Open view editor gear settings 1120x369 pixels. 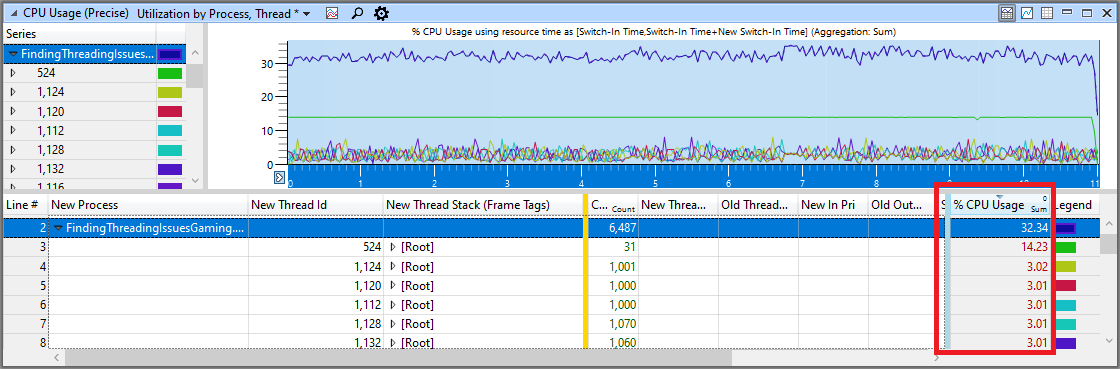click(x=381, y=13)
